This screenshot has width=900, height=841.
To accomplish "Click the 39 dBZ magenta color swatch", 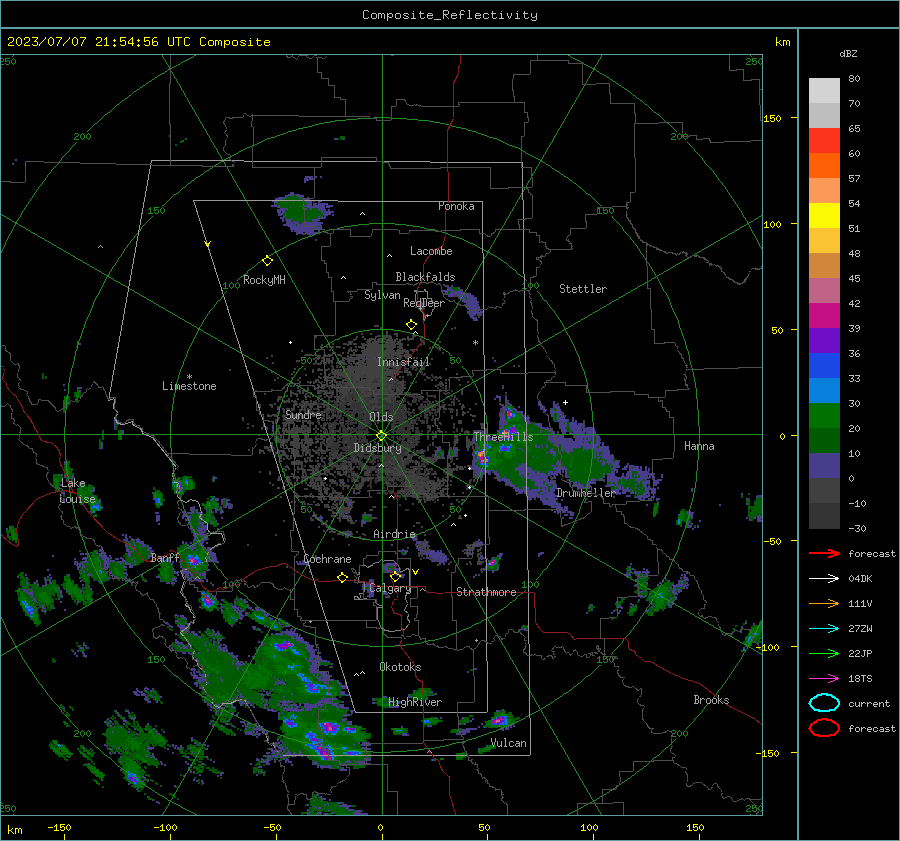I will [824, 316].
